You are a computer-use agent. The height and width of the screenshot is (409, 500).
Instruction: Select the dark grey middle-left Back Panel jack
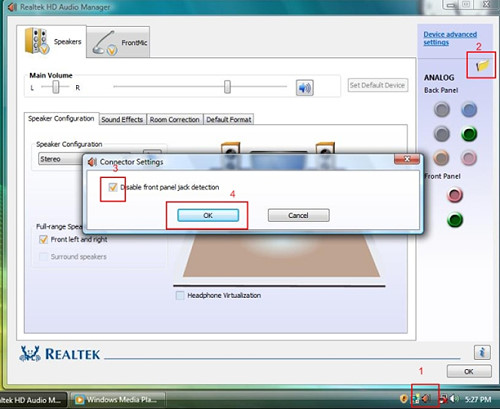pos(442,134)
